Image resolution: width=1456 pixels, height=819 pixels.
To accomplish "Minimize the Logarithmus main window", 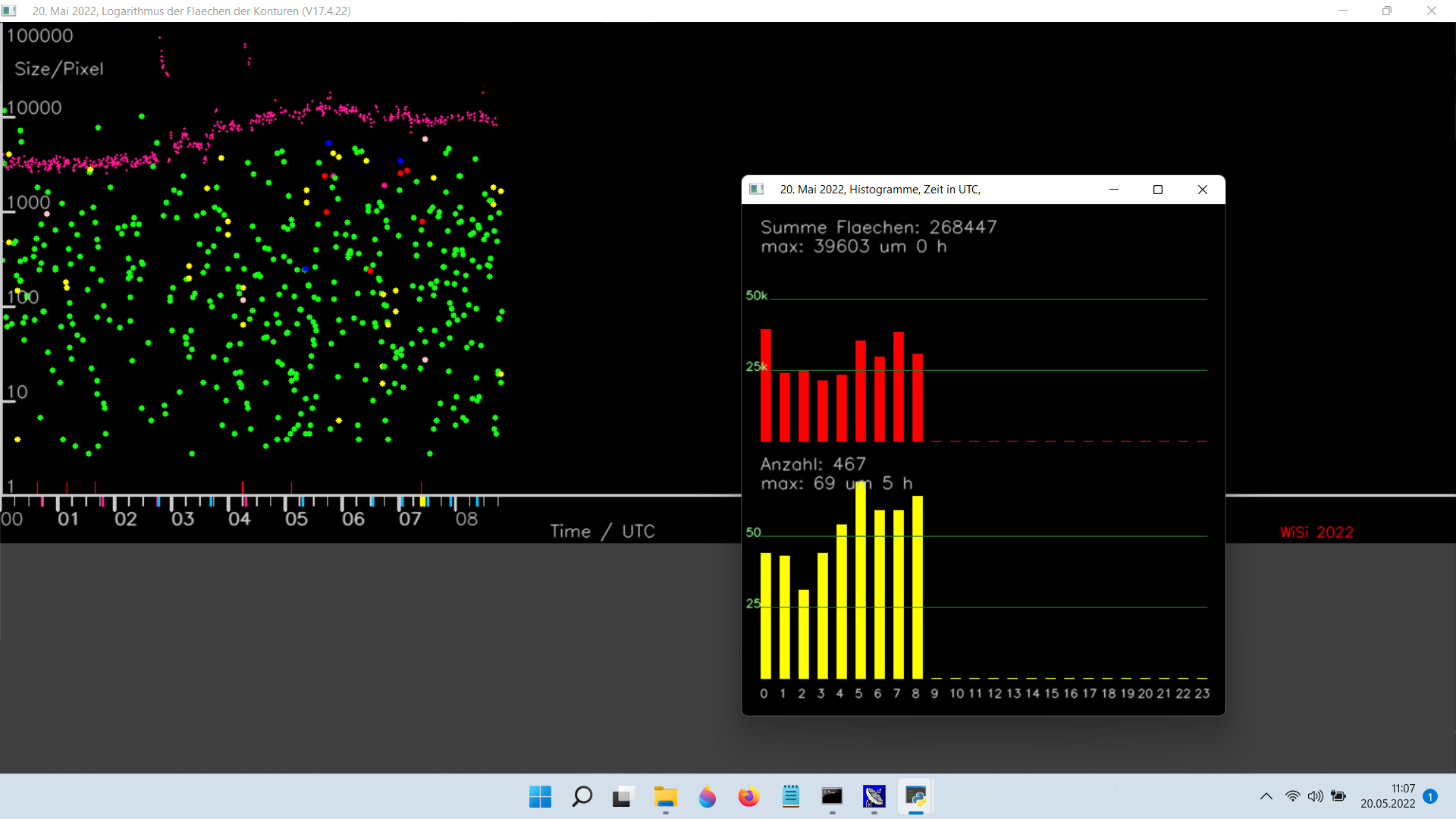I will click(1343, 11).
